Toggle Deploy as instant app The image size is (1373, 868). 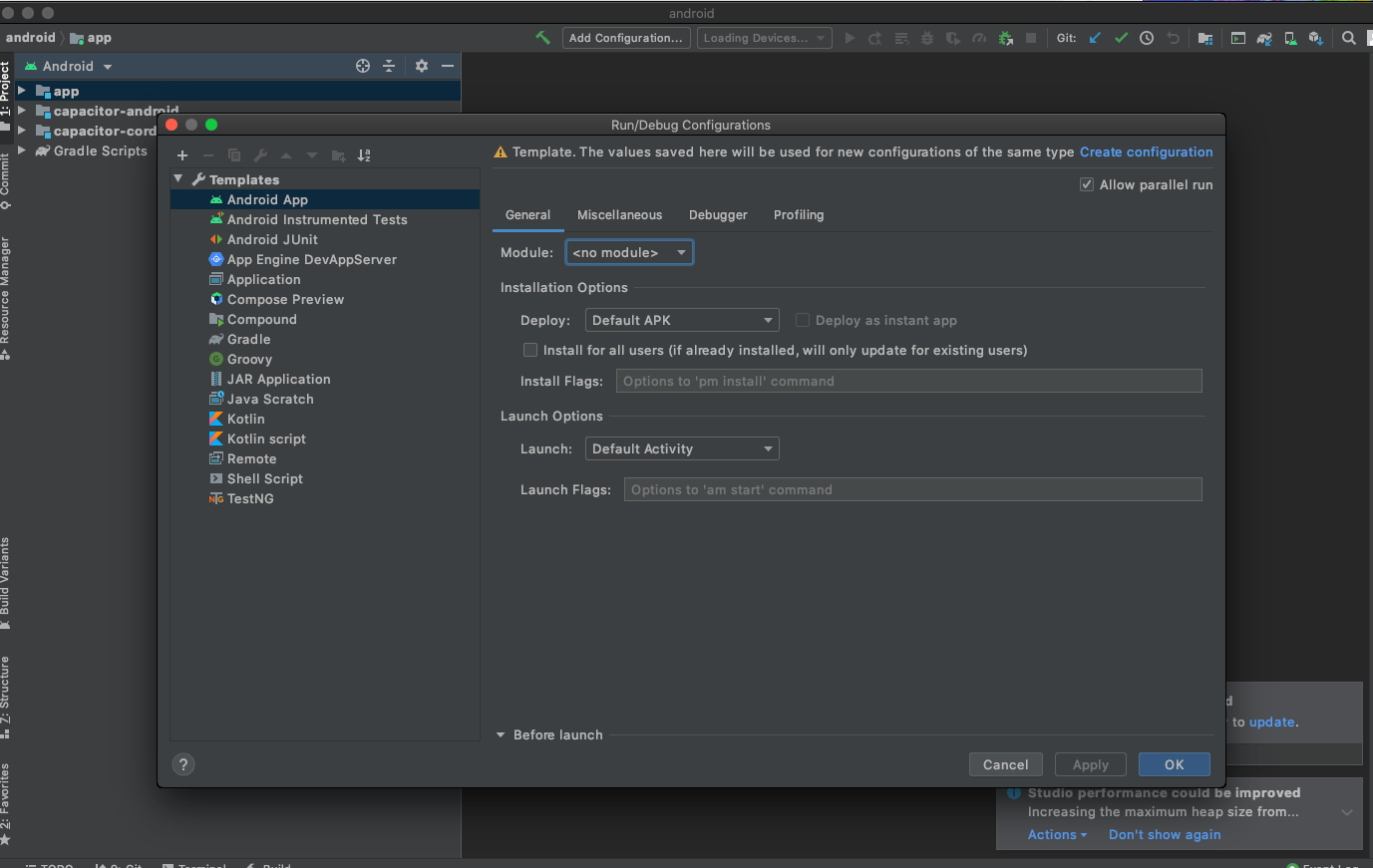click(803, 320)
